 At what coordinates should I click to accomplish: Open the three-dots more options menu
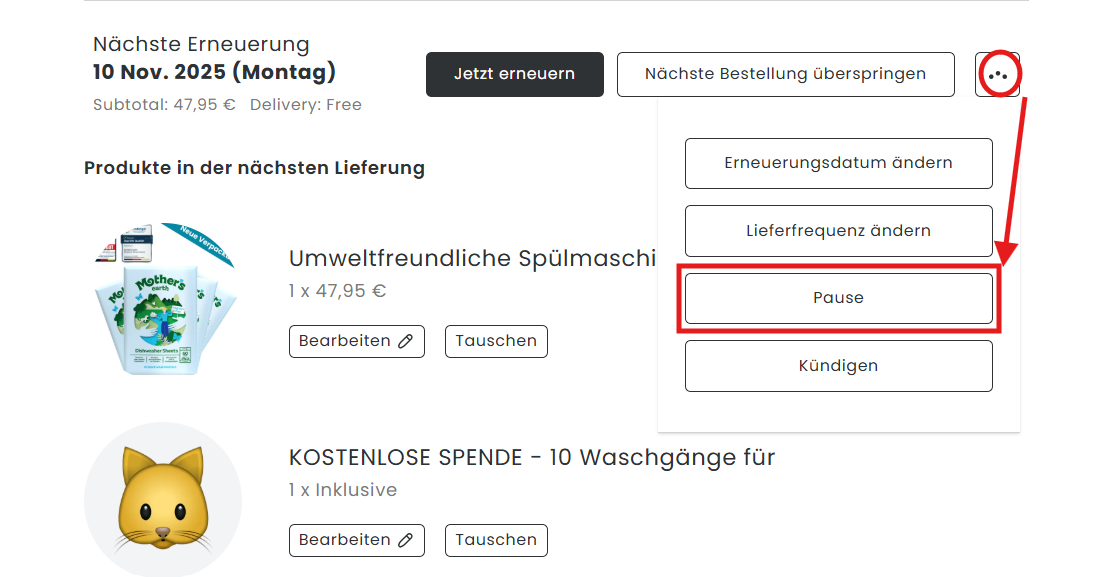pos(997,75)
